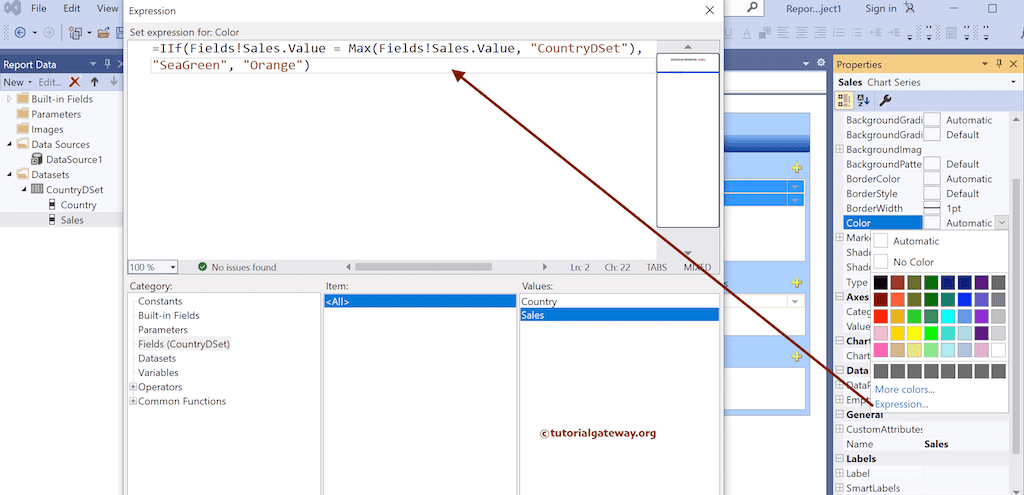Click the Sign in link
This screenshot has height=495, width=1024.
(881, 8)
